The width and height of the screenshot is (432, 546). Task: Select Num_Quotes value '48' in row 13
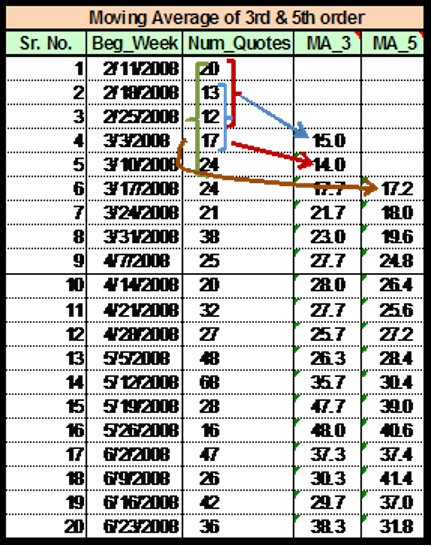click(x=238, y=358)
